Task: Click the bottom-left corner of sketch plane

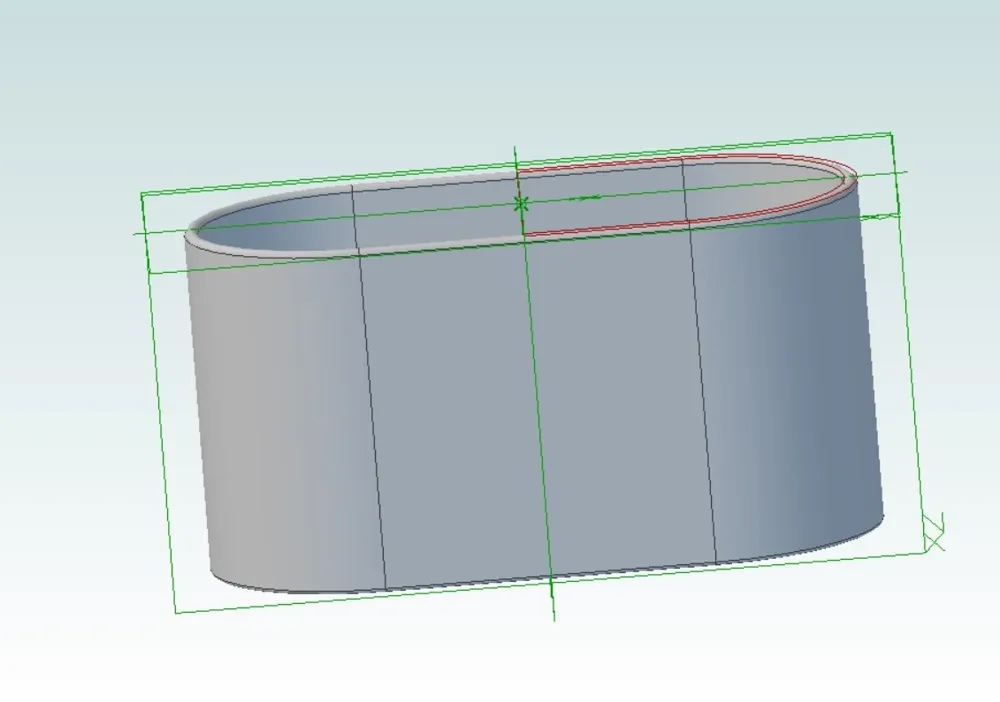Action: click(x=175, y=613)
